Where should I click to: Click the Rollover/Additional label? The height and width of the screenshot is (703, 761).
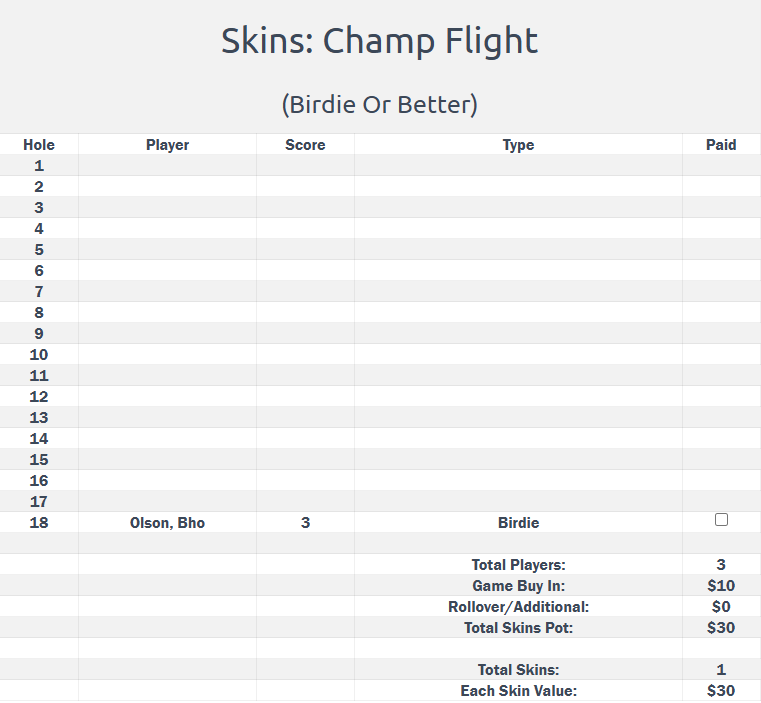click(518, 607)
